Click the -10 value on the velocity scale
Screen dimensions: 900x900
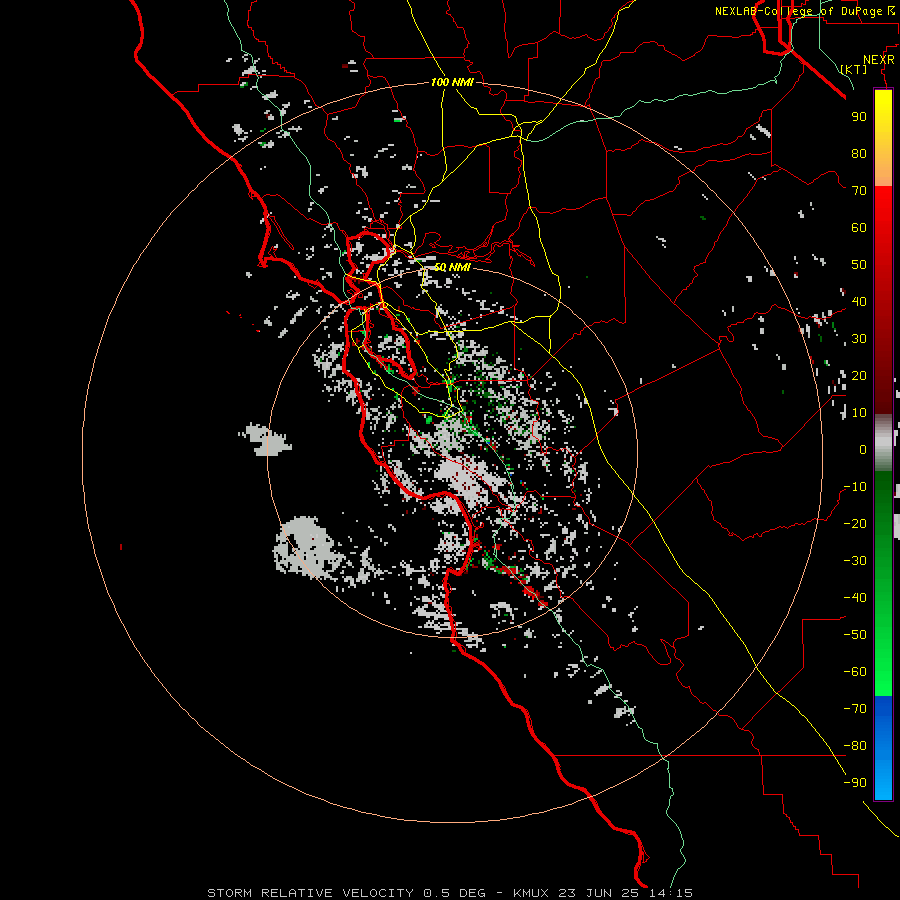pyautogui.click(x=855, y=487)
